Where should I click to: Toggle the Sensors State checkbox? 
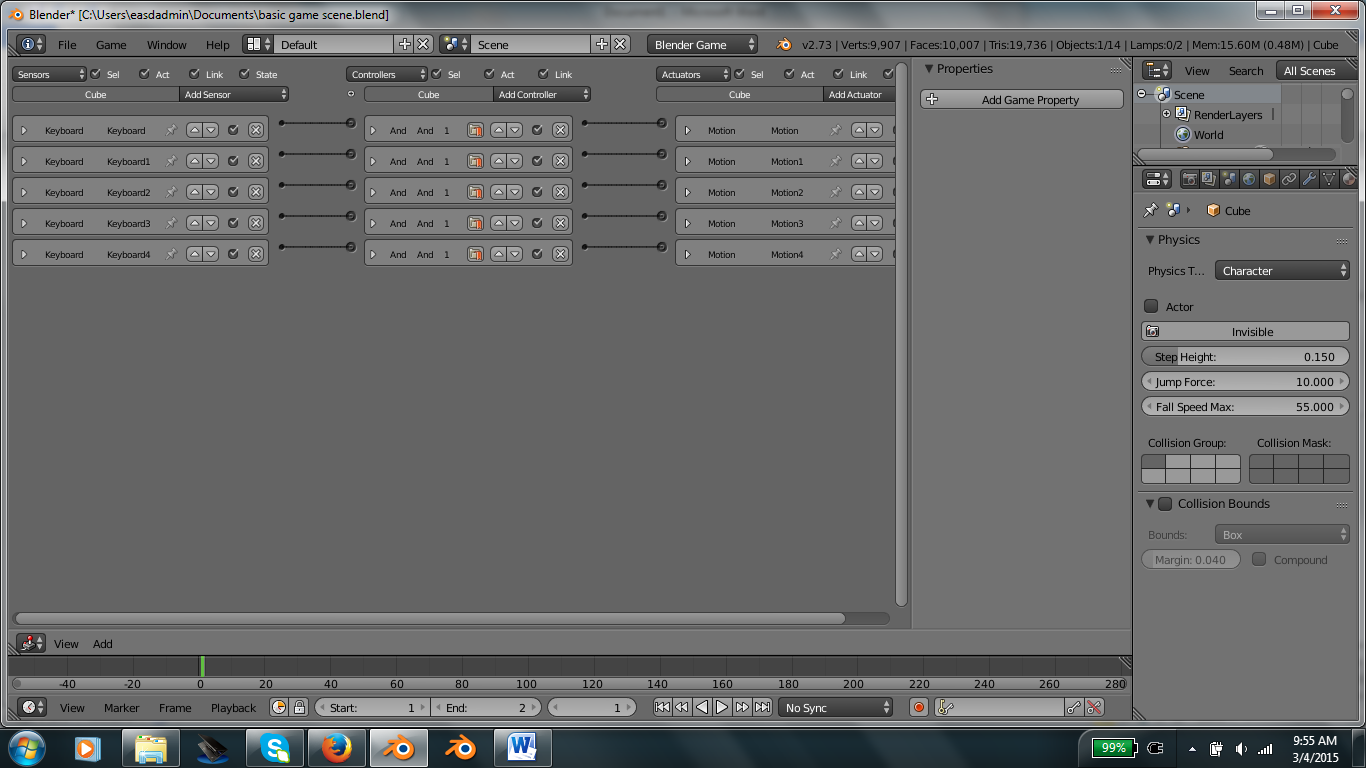click(x=244, y=74)
